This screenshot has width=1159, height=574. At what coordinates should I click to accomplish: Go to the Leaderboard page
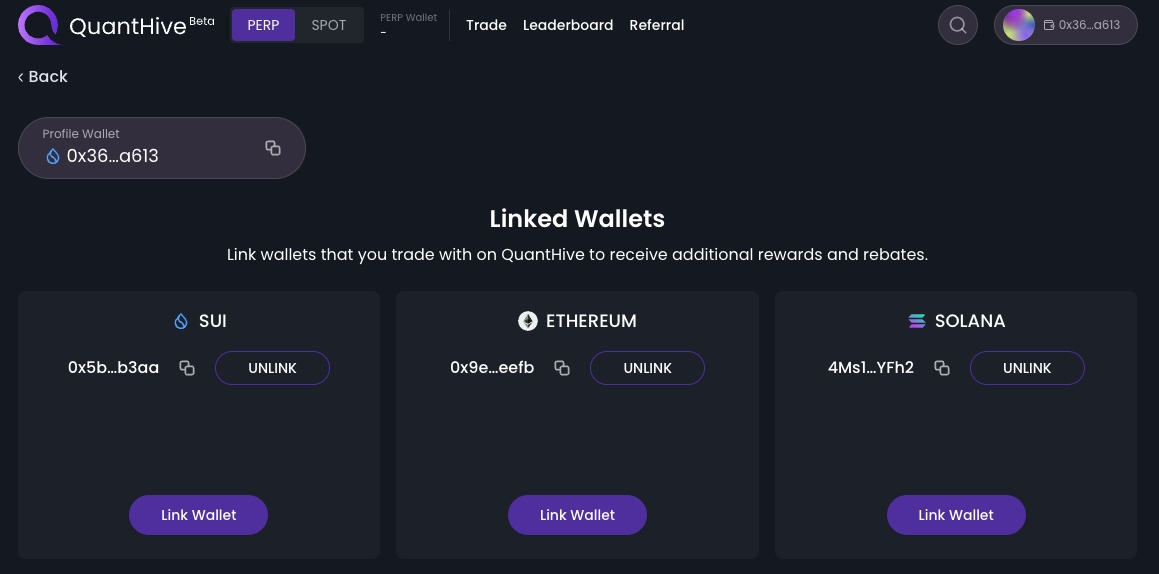pyautogui.click(x=568, y=25)
